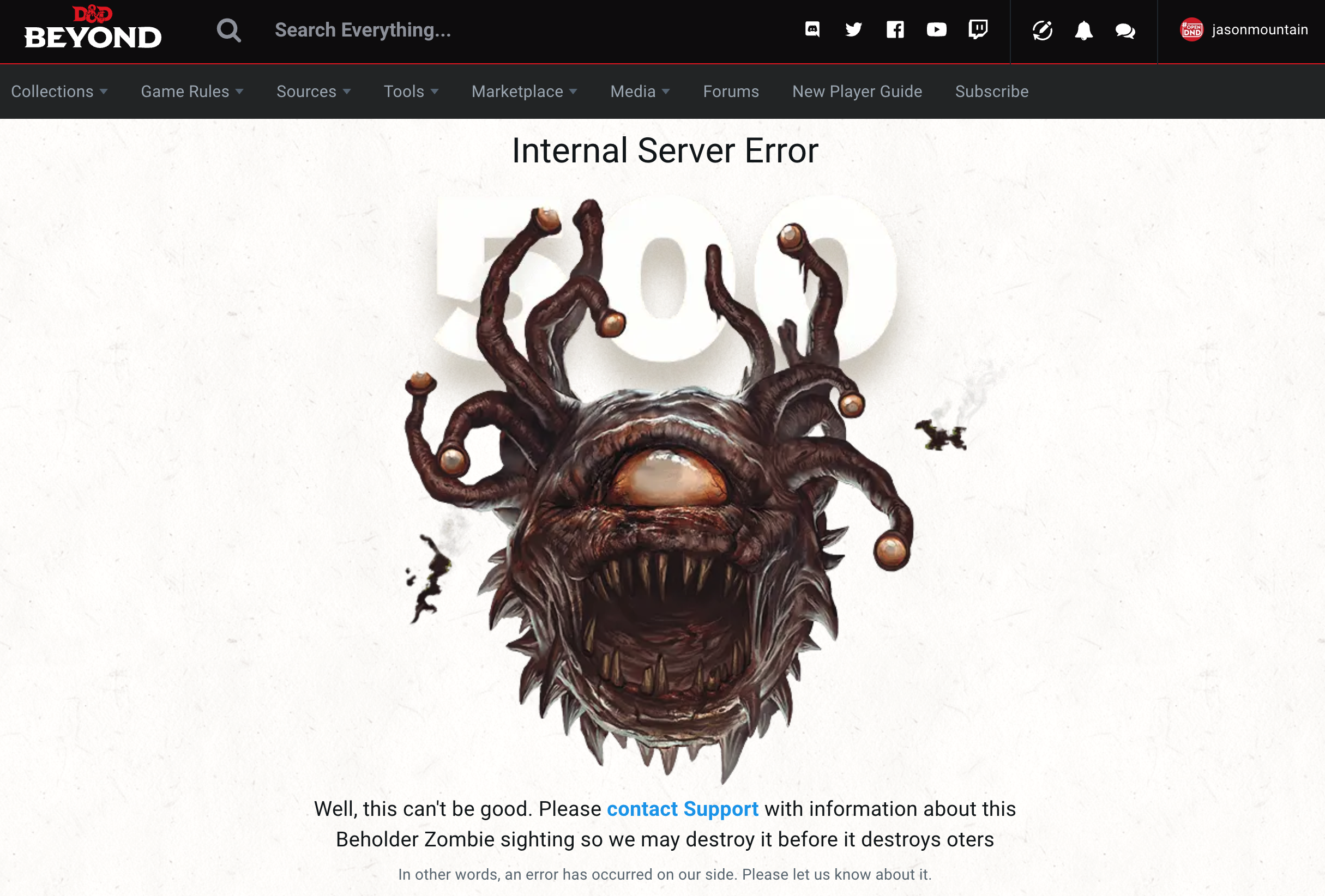Screen dimensions: 1325x896
Task: Open the Collections menu
Action: click(x=52, y=92)
